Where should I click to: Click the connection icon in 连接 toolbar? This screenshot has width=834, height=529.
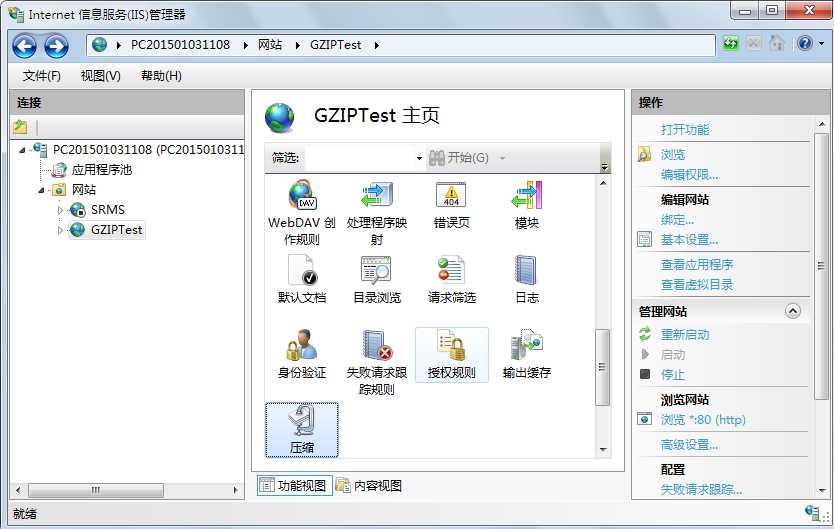[20, 127]
